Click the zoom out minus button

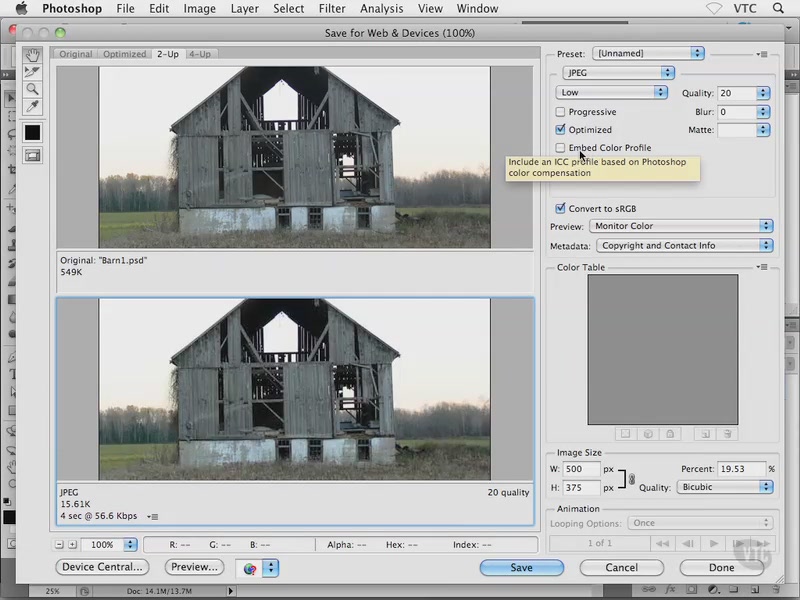(x=59, y=545)
